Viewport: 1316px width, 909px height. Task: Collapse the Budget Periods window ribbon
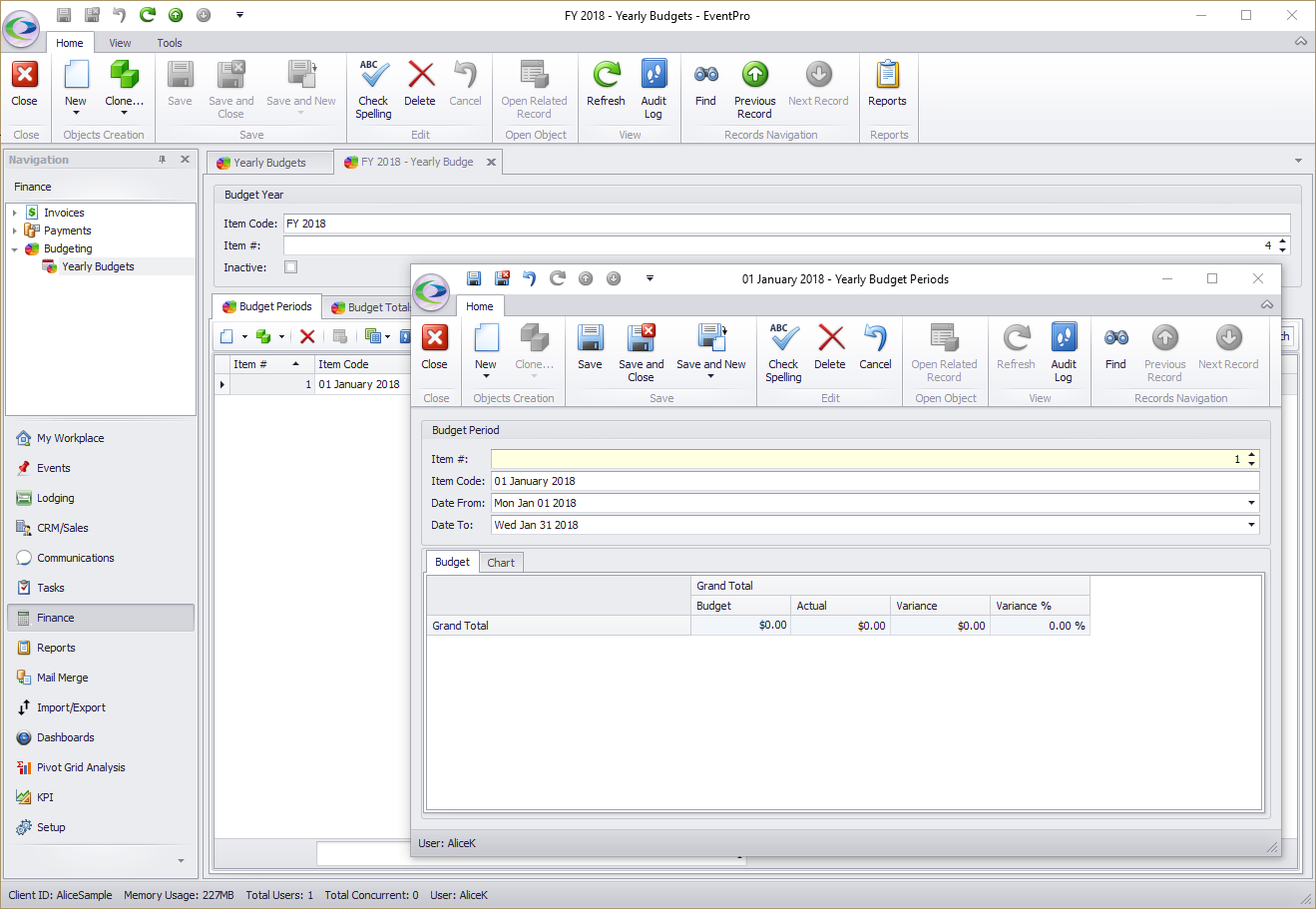pos(1266,305)
